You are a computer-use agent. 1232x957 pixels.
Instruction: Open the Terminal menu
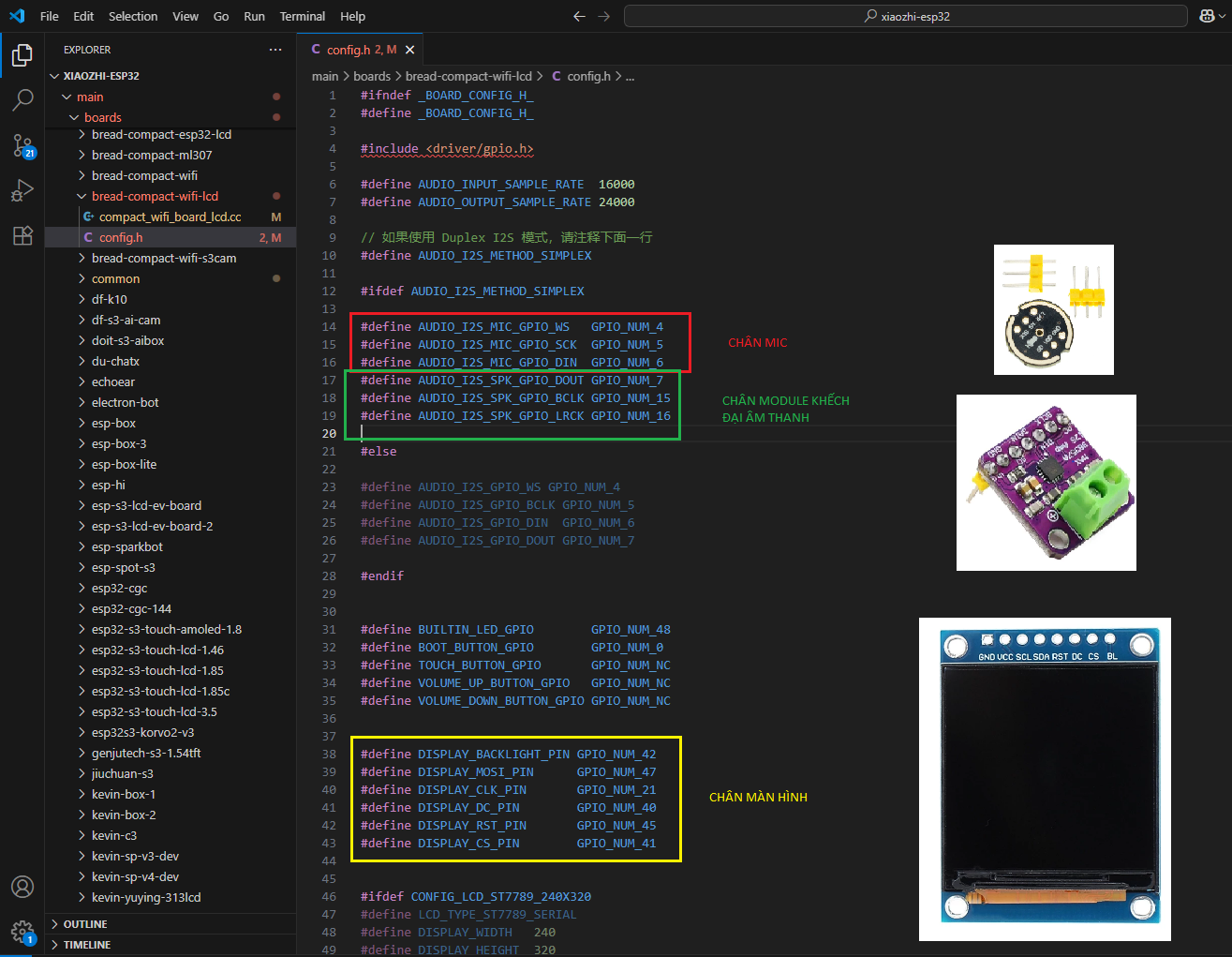coord(302,16)
